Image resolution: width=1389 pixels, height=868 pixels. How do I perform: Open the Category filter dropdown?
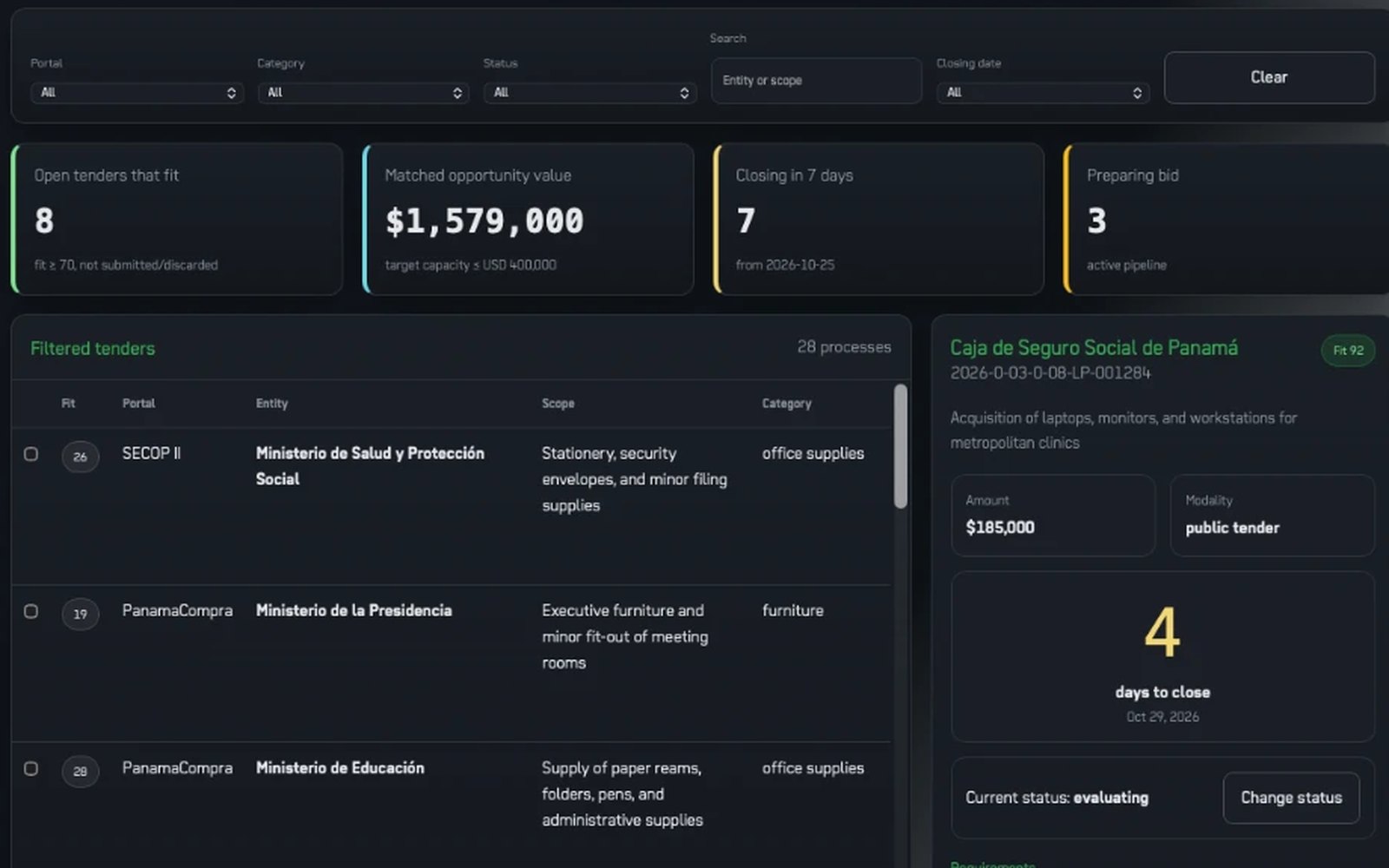363,93
